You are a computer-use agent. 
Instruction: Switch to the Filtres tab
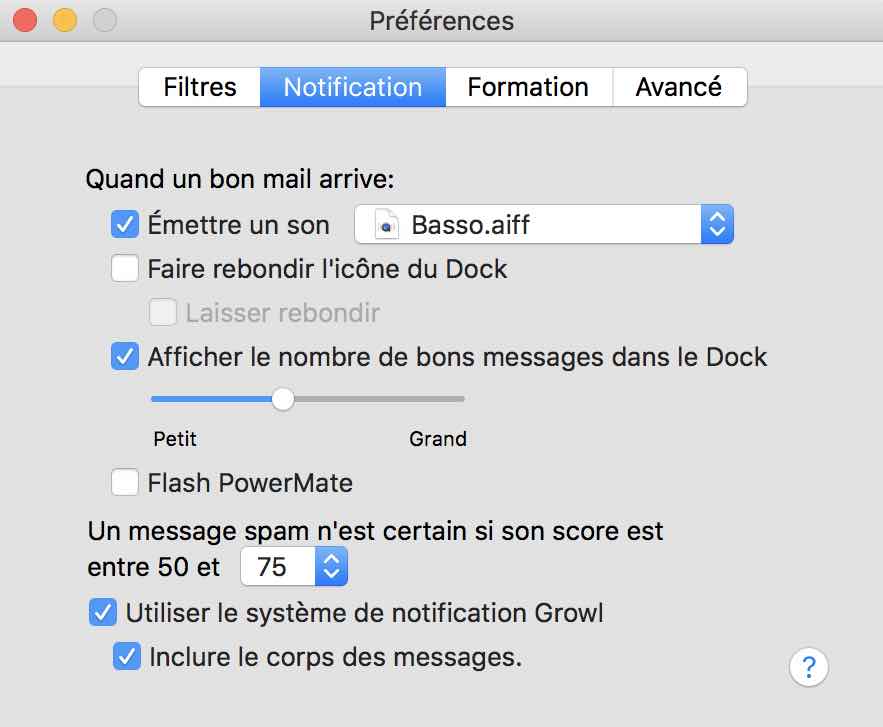[199, 87]
